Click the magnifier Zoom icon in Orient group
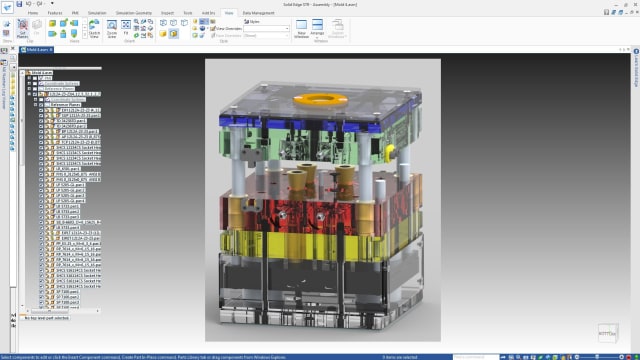Viewport: 640px width, 360px height. click(136, 22)
